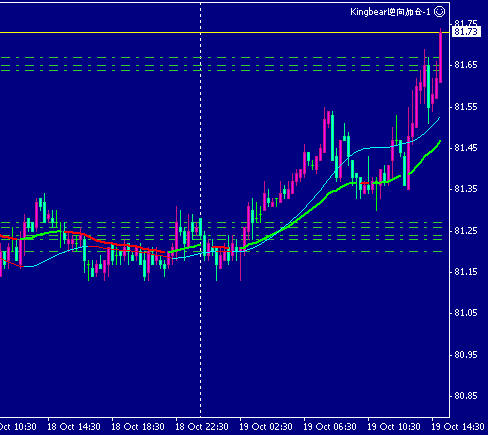Click the 81.45 price scale label
Image resolution: width=488 pixels, height=435 pixels.
pyautogui.click(x=466, y=148)
